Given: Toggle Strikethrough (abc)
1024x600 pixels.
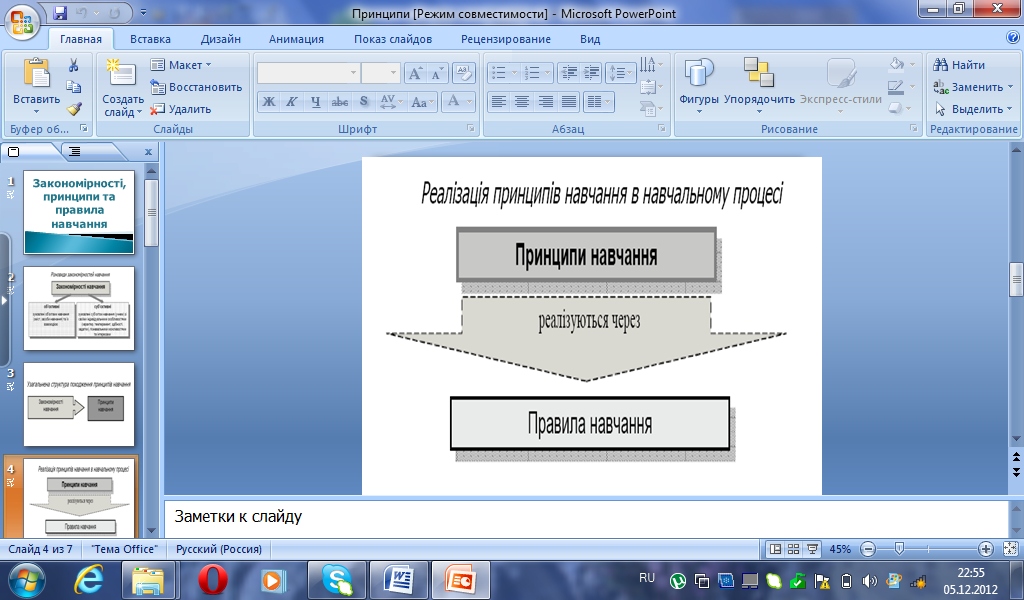Looking at the screenshot, I should click(340, 102).
